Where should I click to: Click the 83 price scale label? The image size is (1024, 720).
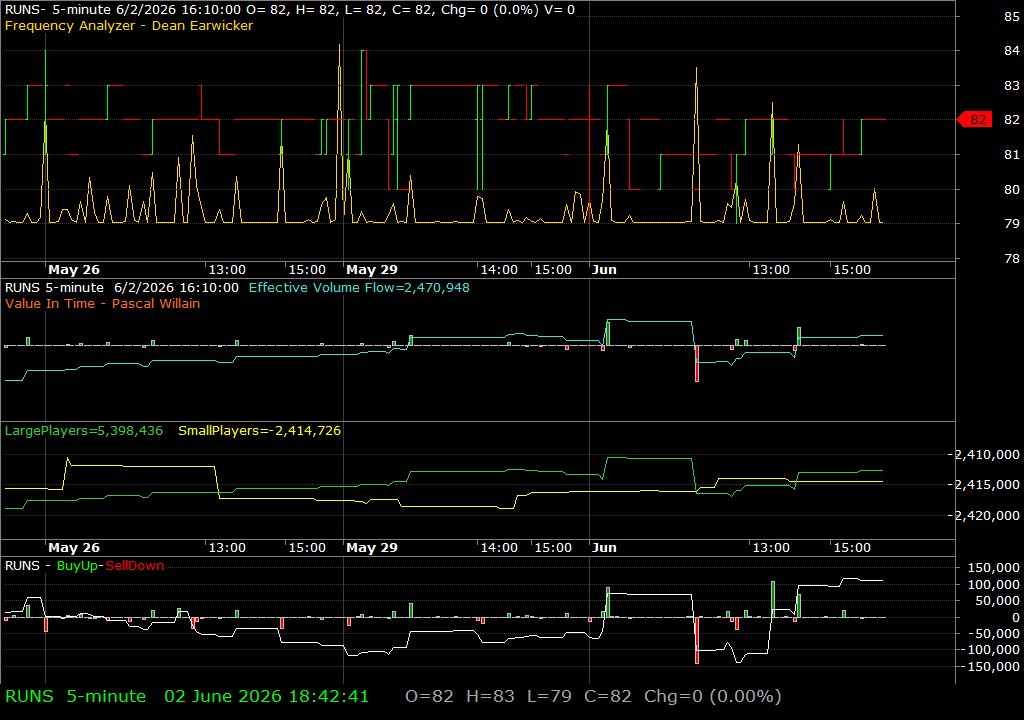1012,86
